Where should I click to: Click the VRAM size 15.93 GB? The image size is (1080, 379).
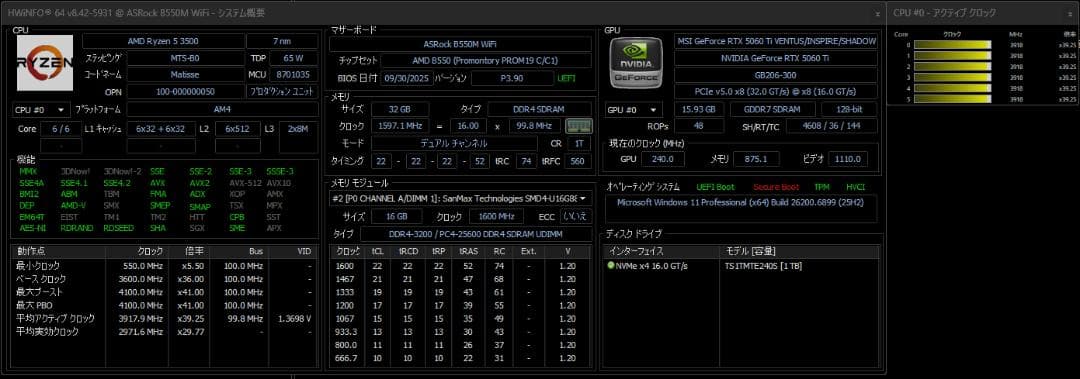click(x=699, y=110)
